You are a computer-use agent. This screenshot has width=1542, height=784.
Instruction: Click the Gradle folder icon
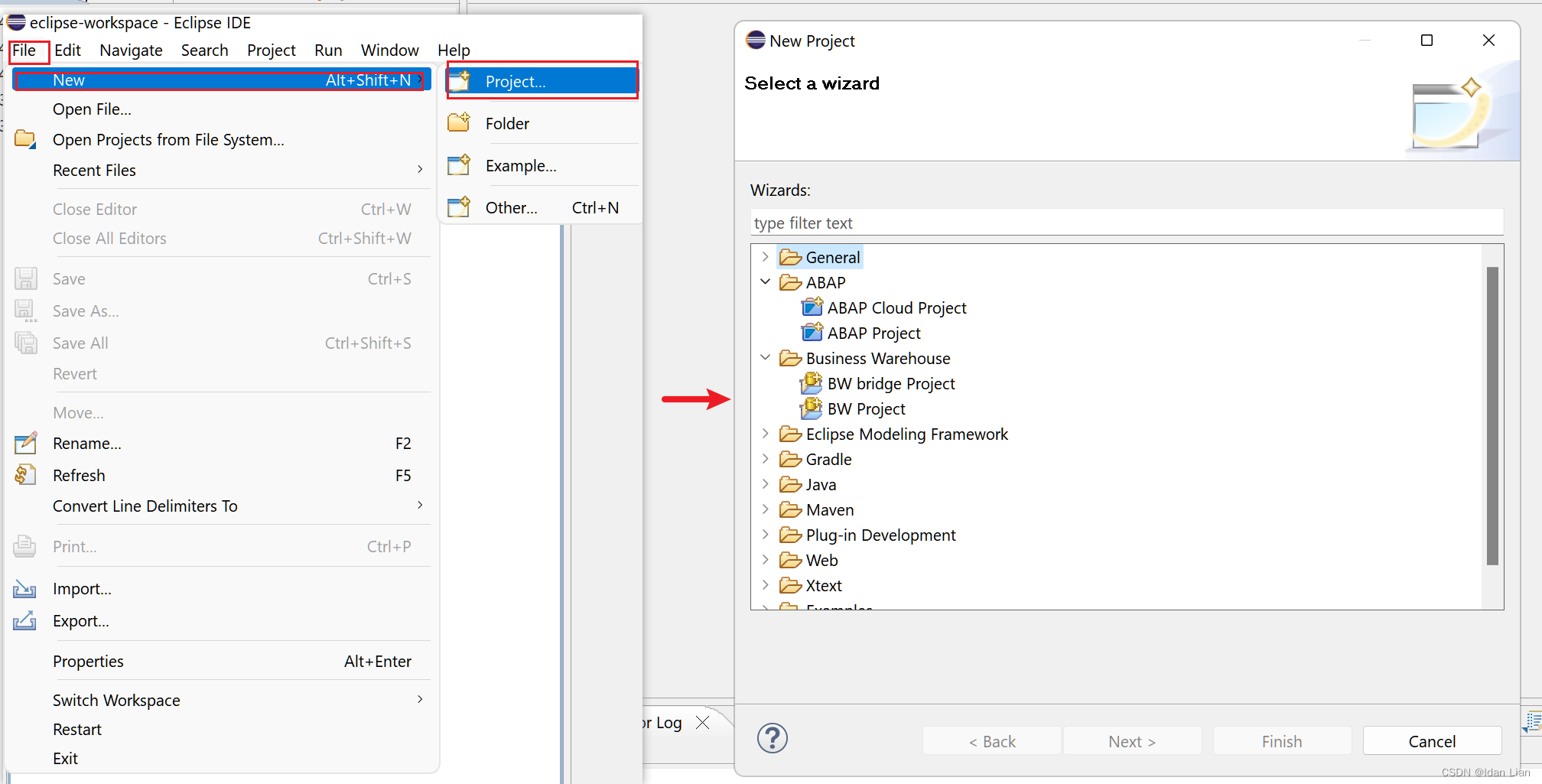tap(791, 459)
